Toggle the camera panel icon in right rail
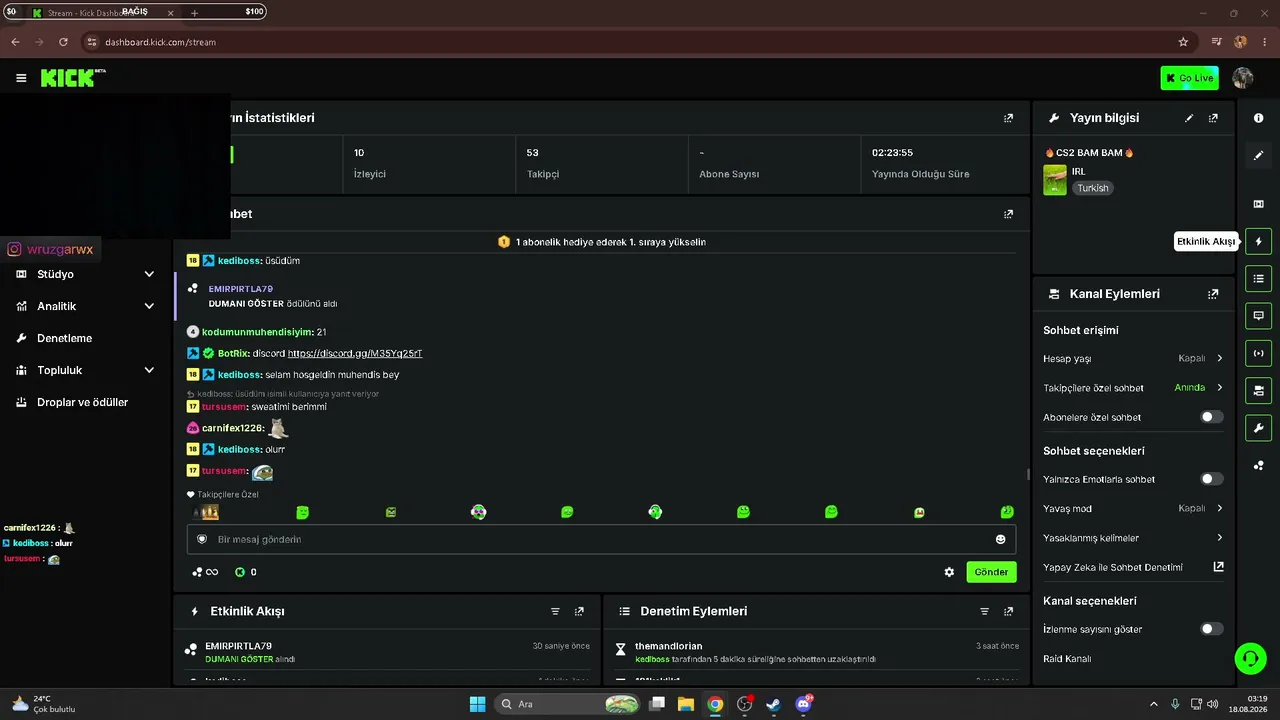This screenshot has width=1280, height=720. [1258, 390]
